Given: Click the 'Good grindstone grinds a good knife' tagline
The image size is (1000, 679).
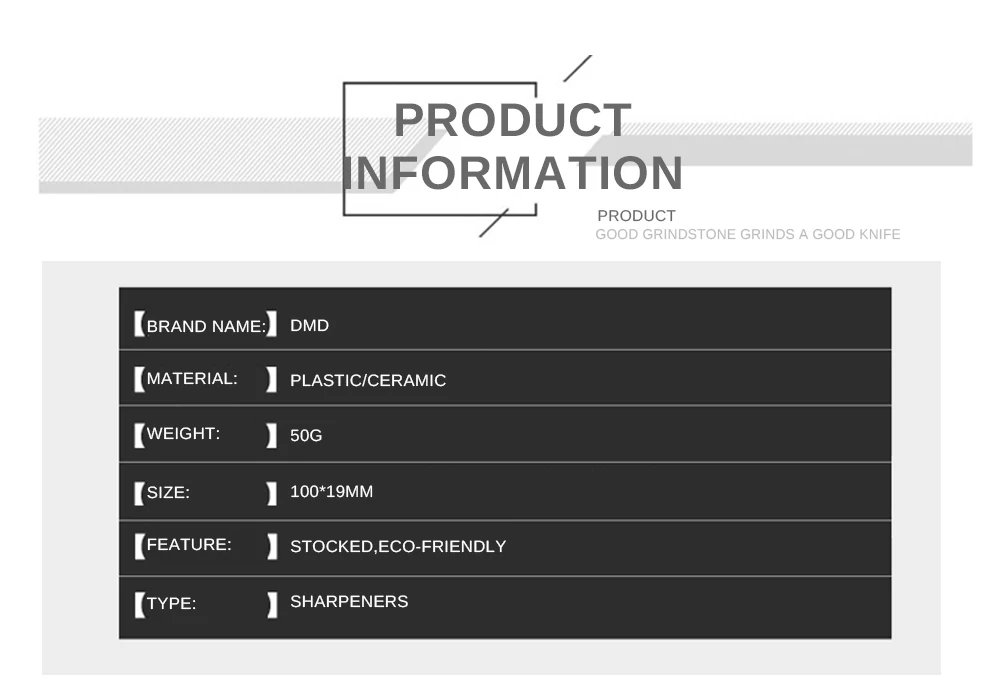Looking at the screenshot, I should click(x=747, y=235).
